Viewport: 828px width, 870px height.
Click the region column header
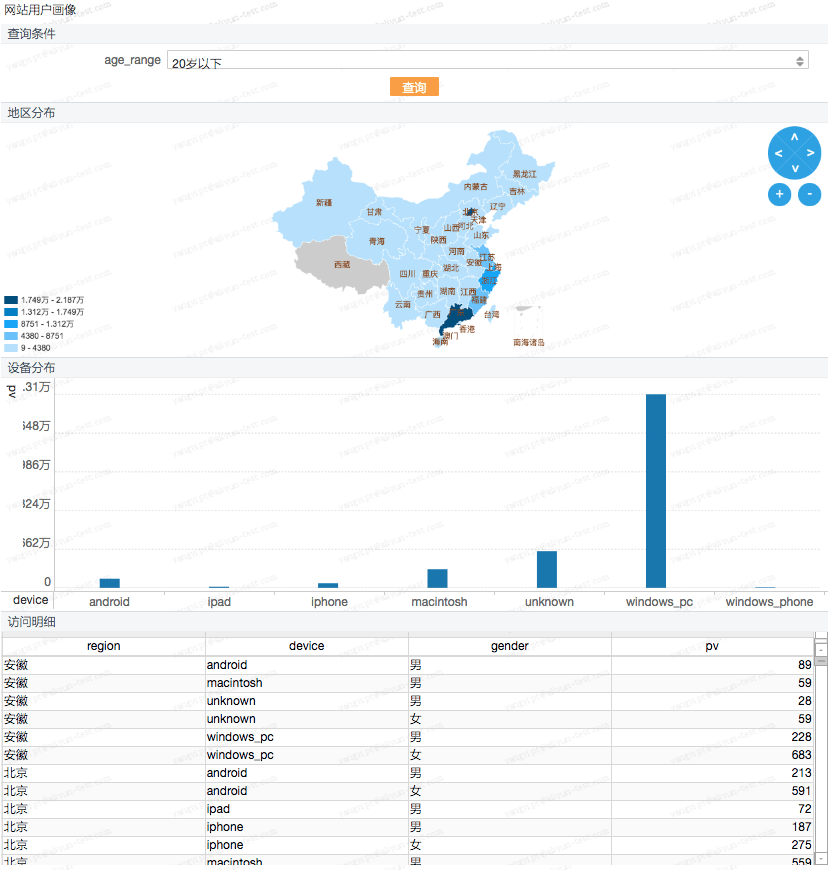pos(104,646)
